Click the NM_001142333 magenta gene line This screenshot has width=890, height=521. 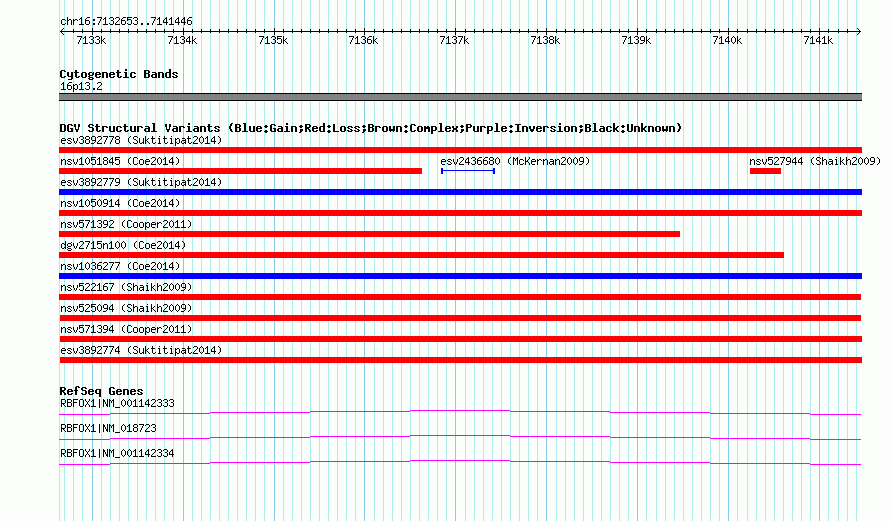coord(460,413)
